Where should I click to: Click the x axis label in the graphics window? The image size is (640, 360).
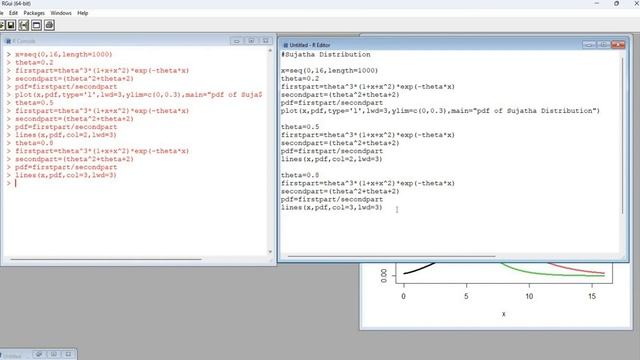(x=504, y=314)
